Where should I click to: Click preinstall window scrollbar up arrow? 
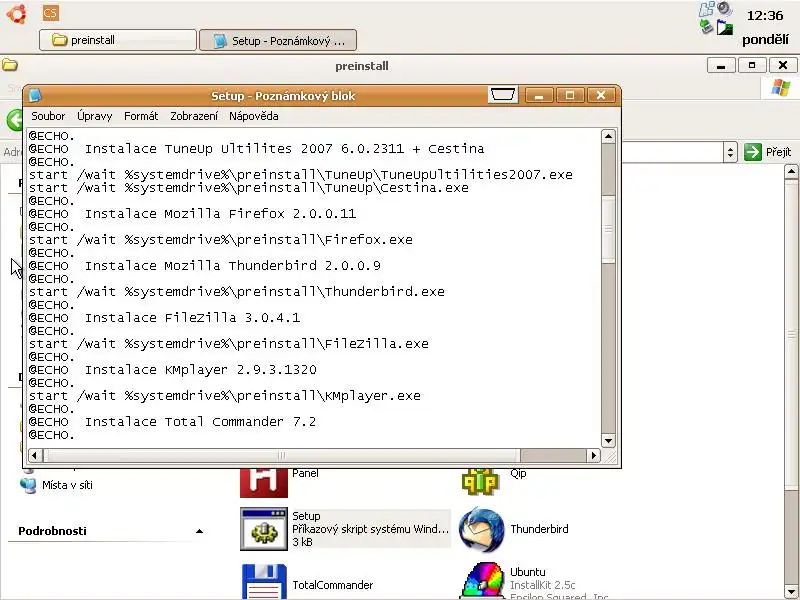791,171
